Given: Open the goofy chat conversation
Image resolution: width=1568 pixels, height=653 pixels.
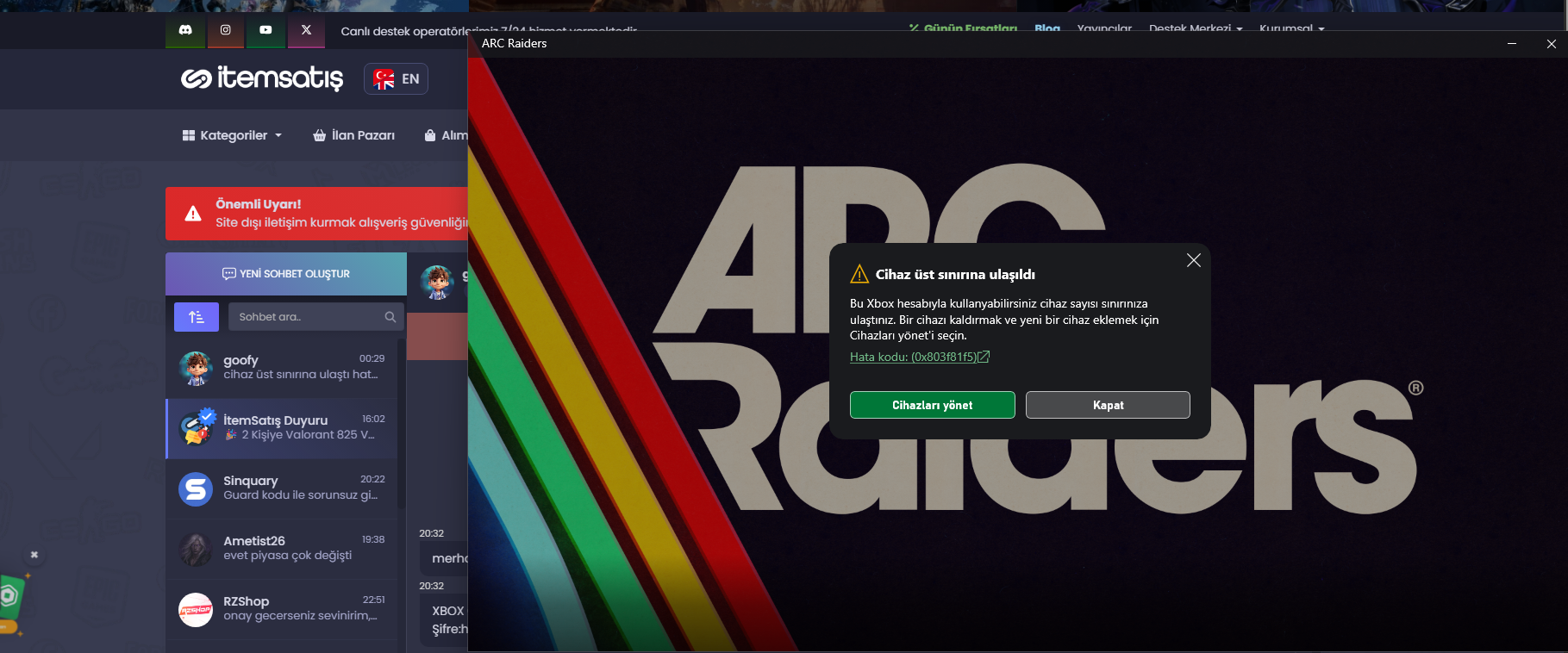Looking at the screenshot, I should coord(282,368).
